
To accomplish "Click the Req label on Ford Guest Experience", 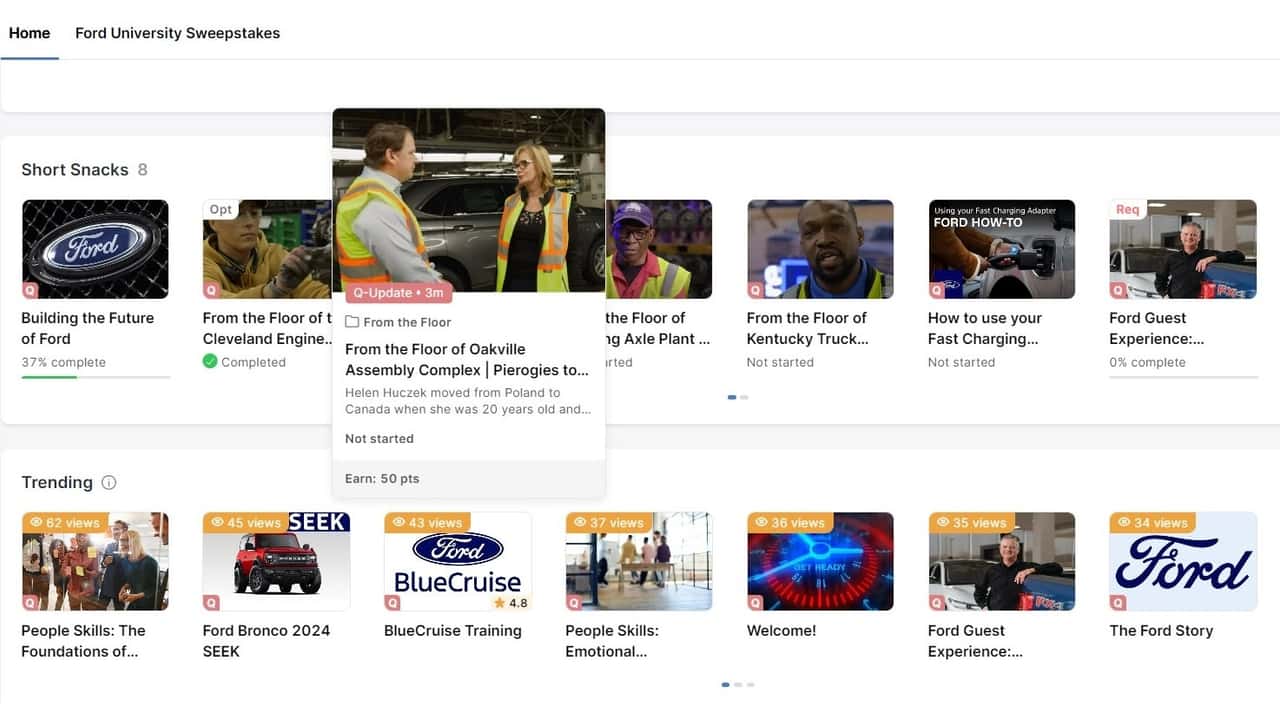I will click(1128, 210).
